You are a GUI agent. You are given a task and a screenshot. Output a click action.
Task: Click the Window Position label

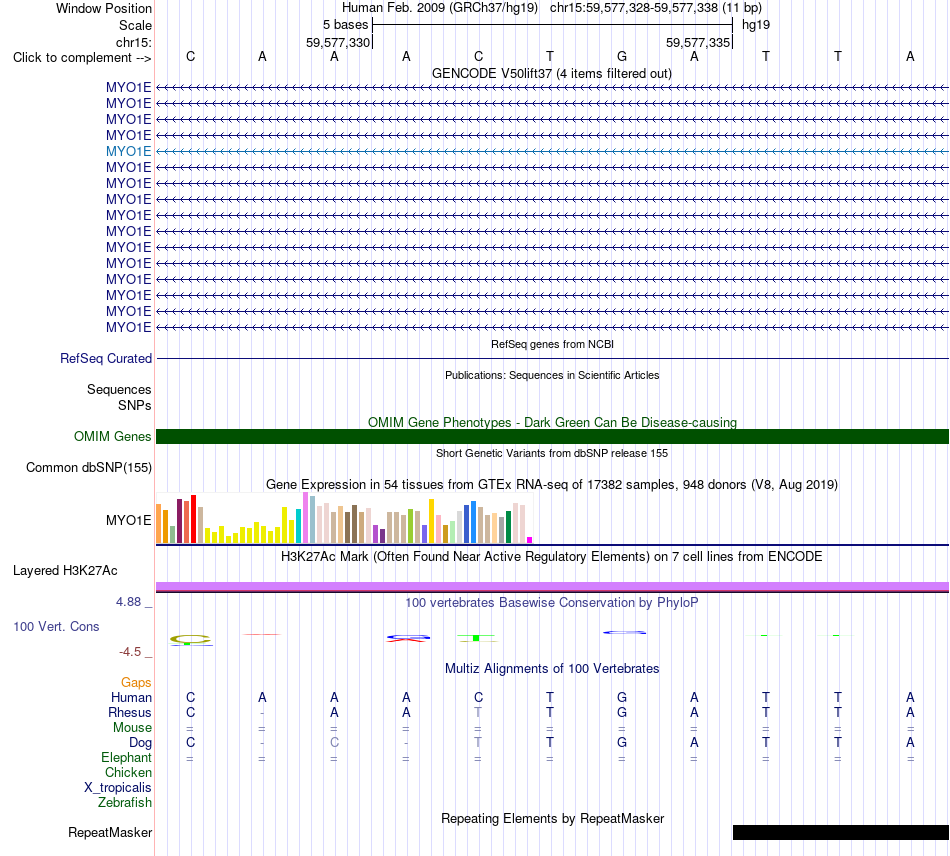(104, 8)
